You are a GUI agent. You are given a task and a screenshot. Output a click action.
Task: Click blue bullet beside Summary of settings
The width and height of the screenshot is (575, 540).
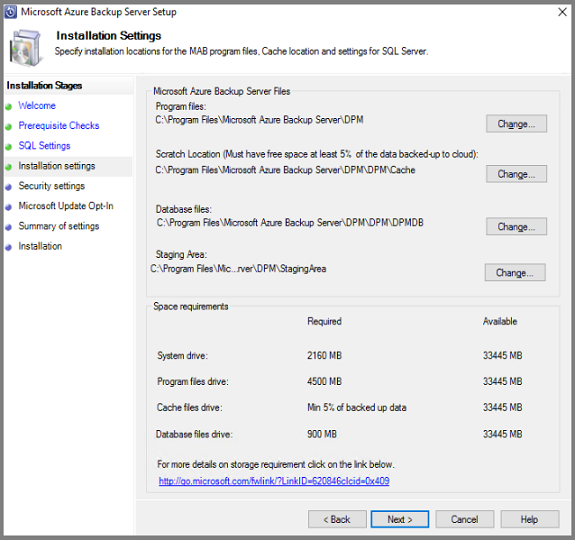(9, 228)
